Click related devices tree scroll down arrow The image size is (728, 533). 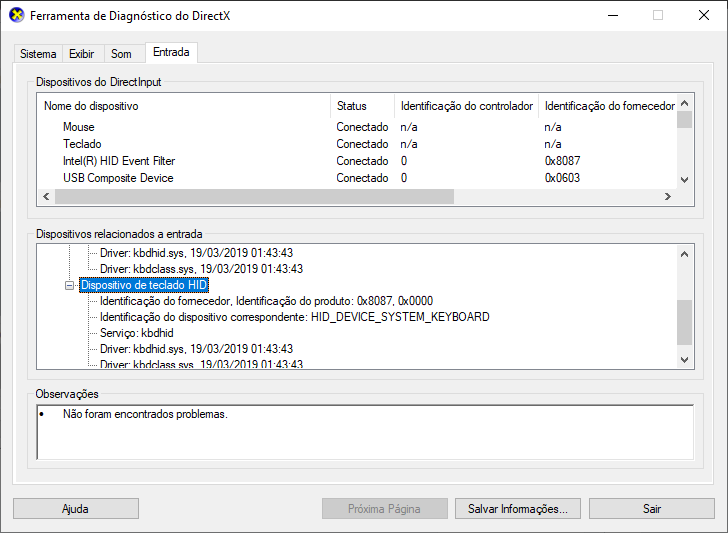[684, 359]
